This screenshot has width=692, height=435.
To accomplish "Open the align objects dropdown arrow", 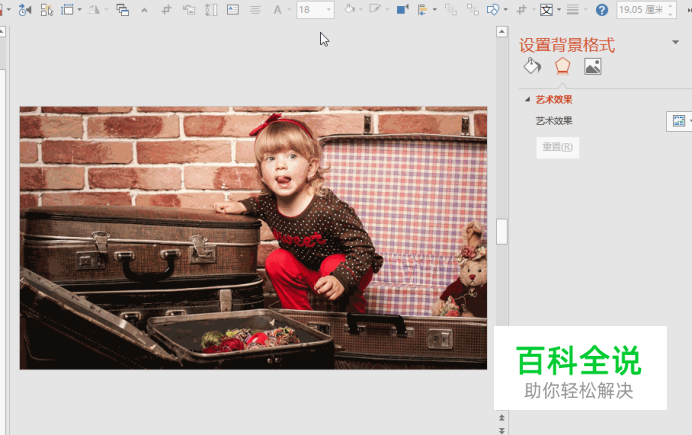I will 433,10.
